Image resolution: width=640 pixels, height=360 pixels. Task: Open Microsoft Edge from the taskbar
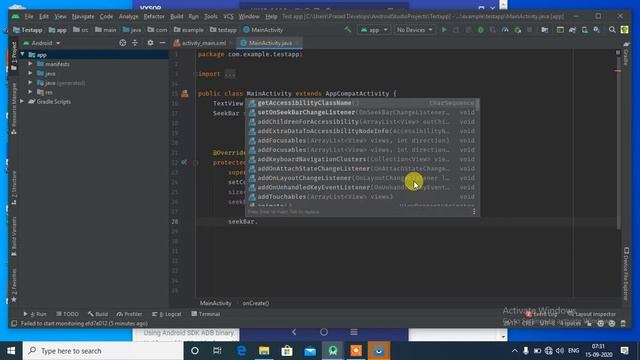coord(241,351)
